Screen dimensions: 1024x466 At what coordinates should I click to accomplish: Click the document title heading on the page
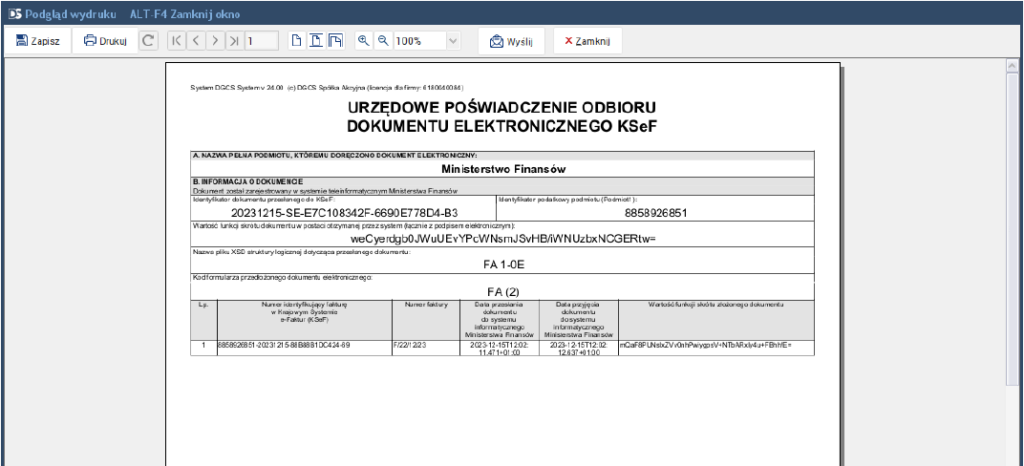pos(501,117)
